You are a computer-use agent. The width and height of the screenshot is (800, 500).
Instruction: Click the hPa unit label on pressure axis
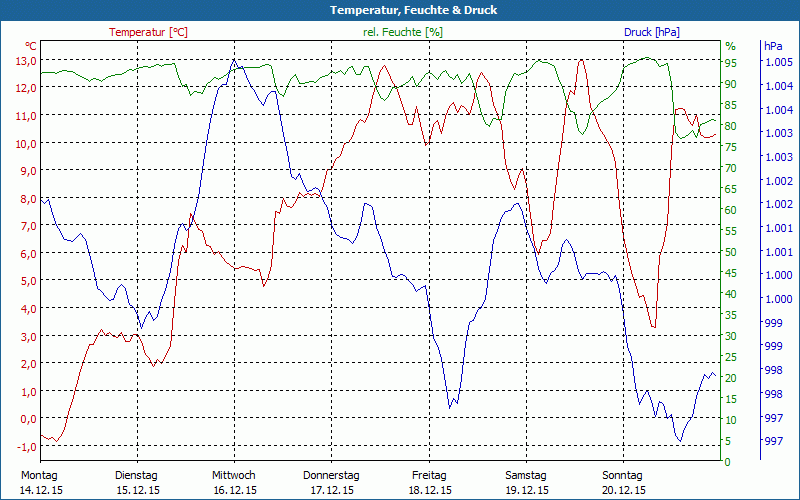[773, 46]
